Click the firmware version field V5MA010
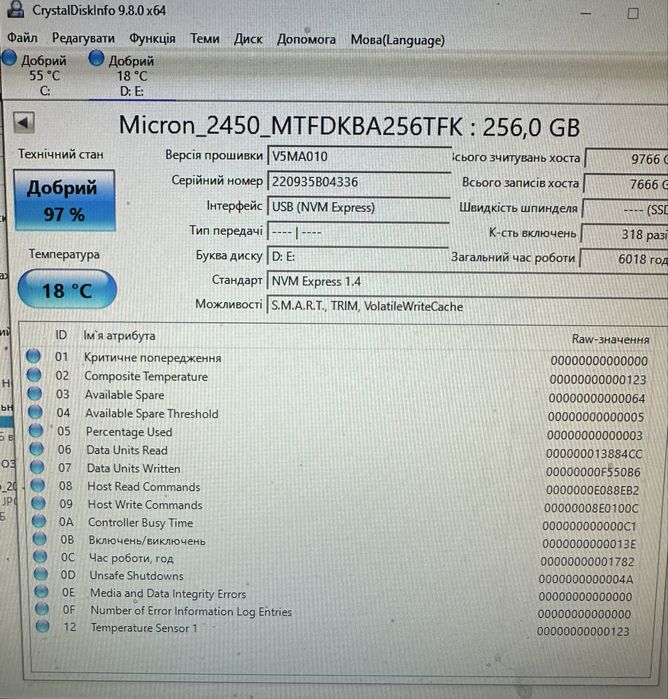 point(359,157)
